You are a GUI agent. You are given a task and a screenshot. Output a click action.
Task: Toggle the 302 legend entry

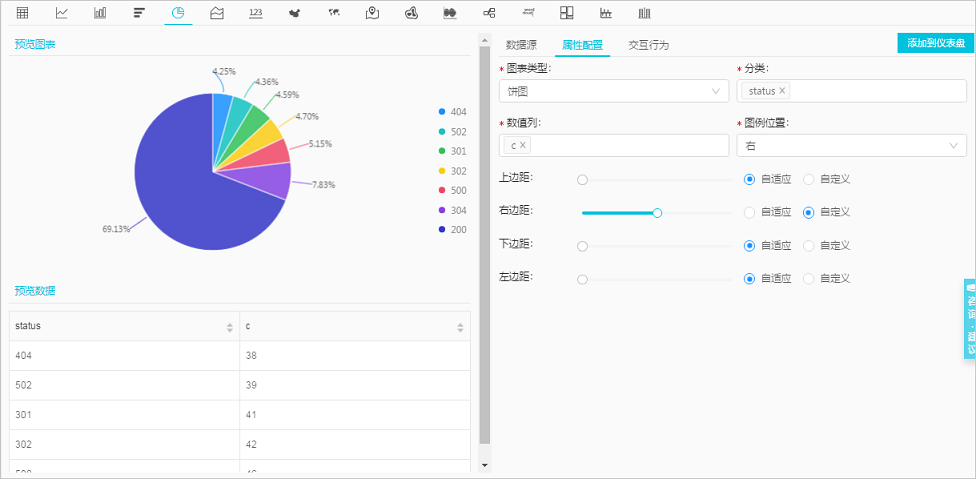453,170
